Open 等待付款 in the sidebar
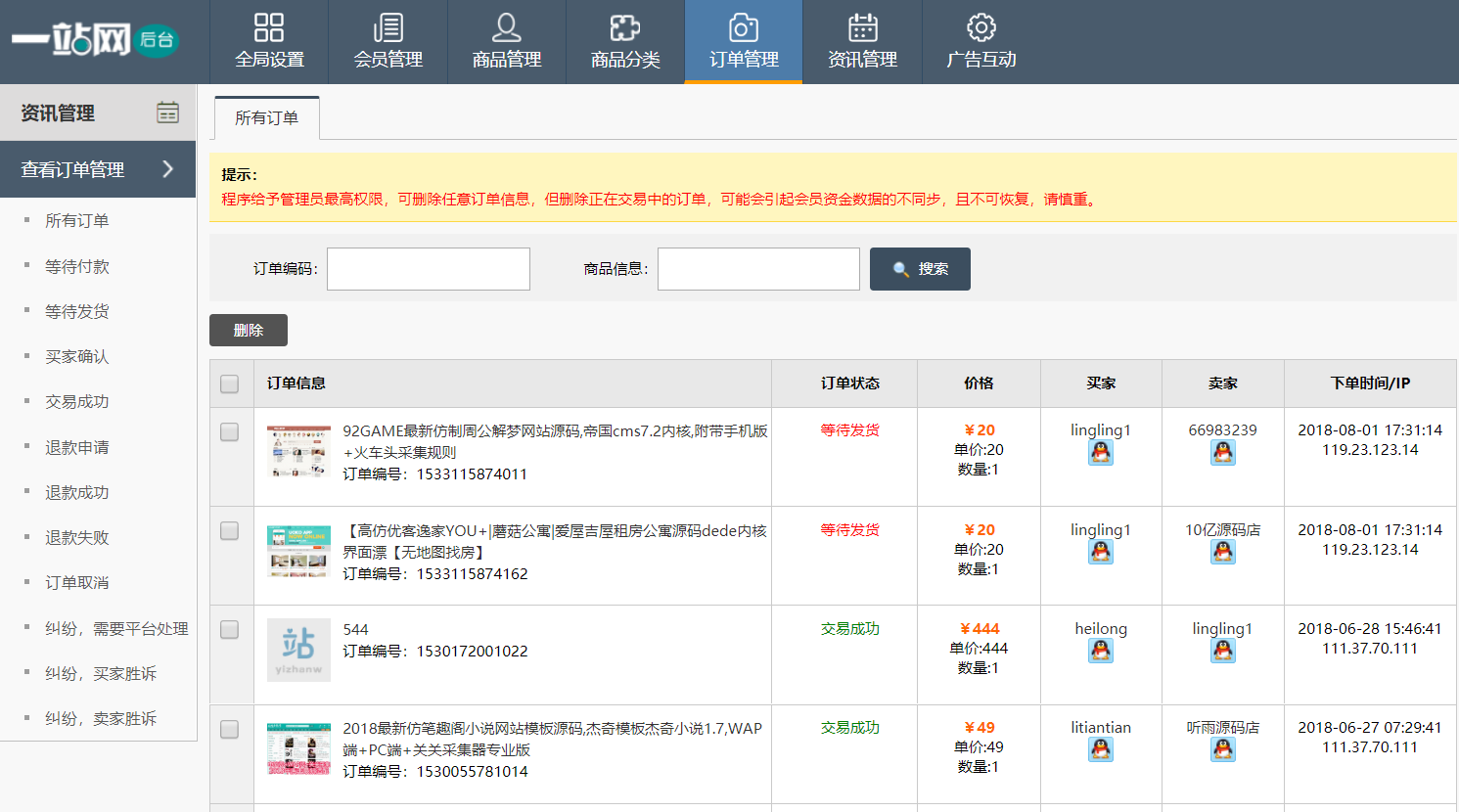 77,266
